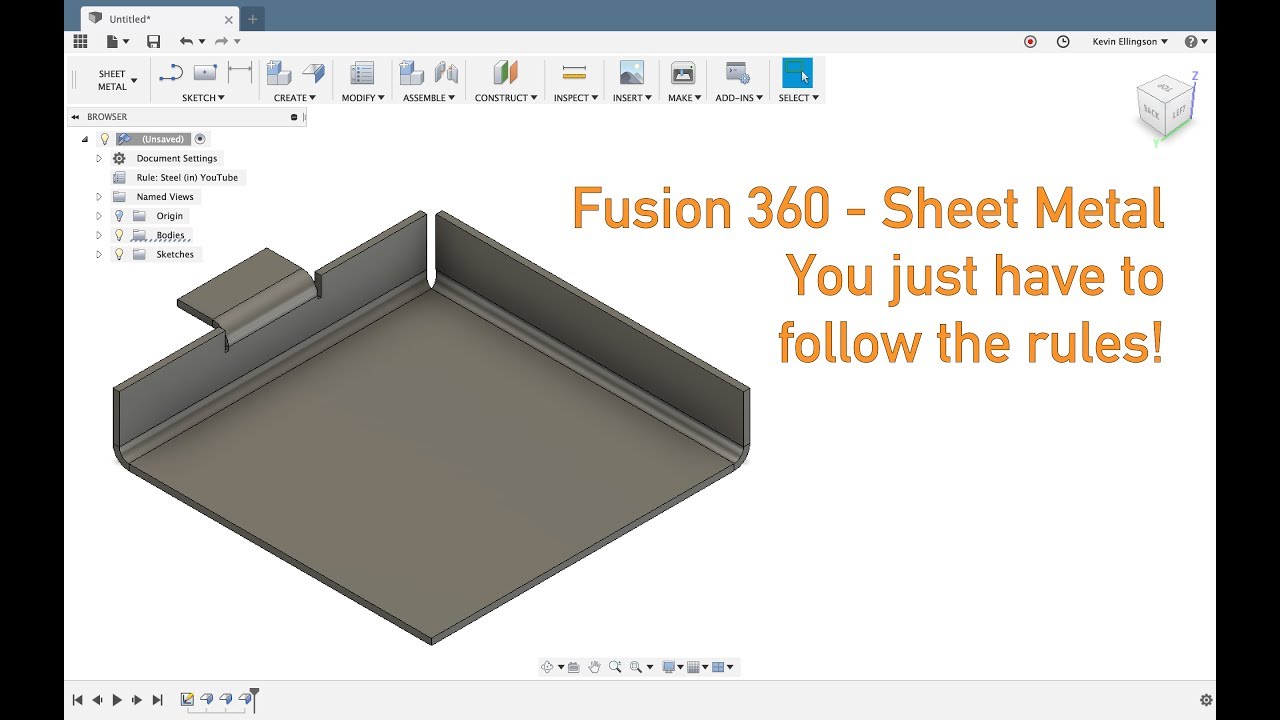1280x720 pixels.
Task: Open the undo history dropdown arrow
Action: 202,41
